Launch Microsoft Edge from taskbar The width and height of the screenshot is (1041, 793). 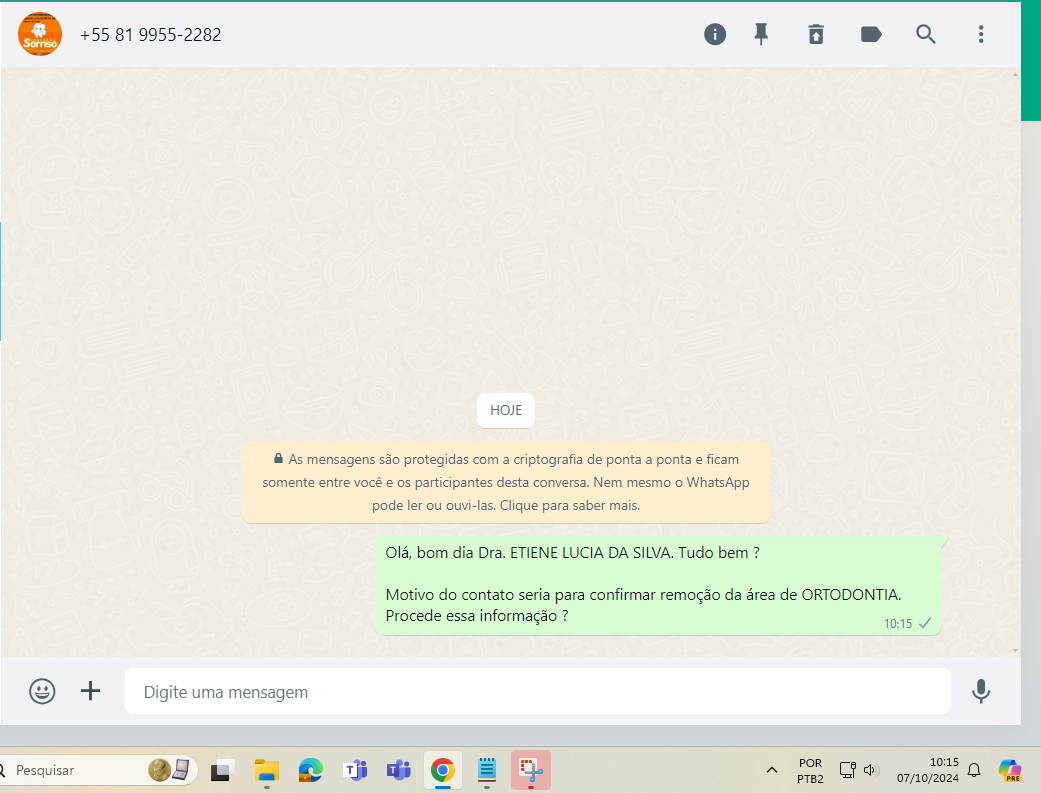point(310,770)
